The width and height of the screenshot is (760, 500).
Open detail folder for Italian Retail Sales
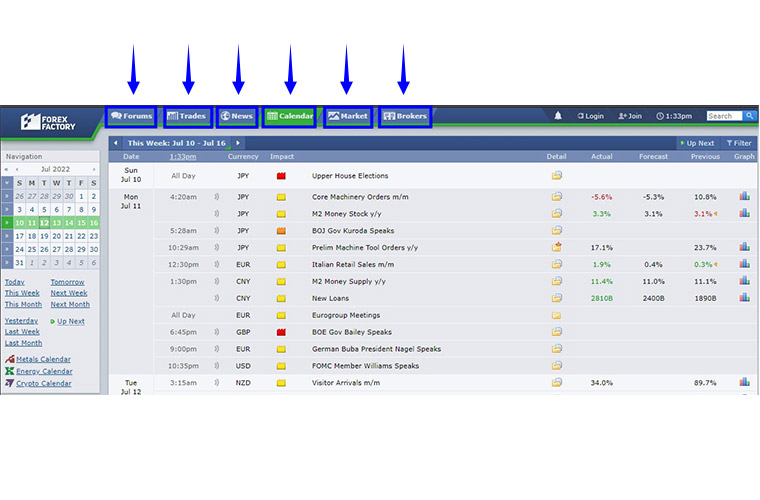(556, 265)
